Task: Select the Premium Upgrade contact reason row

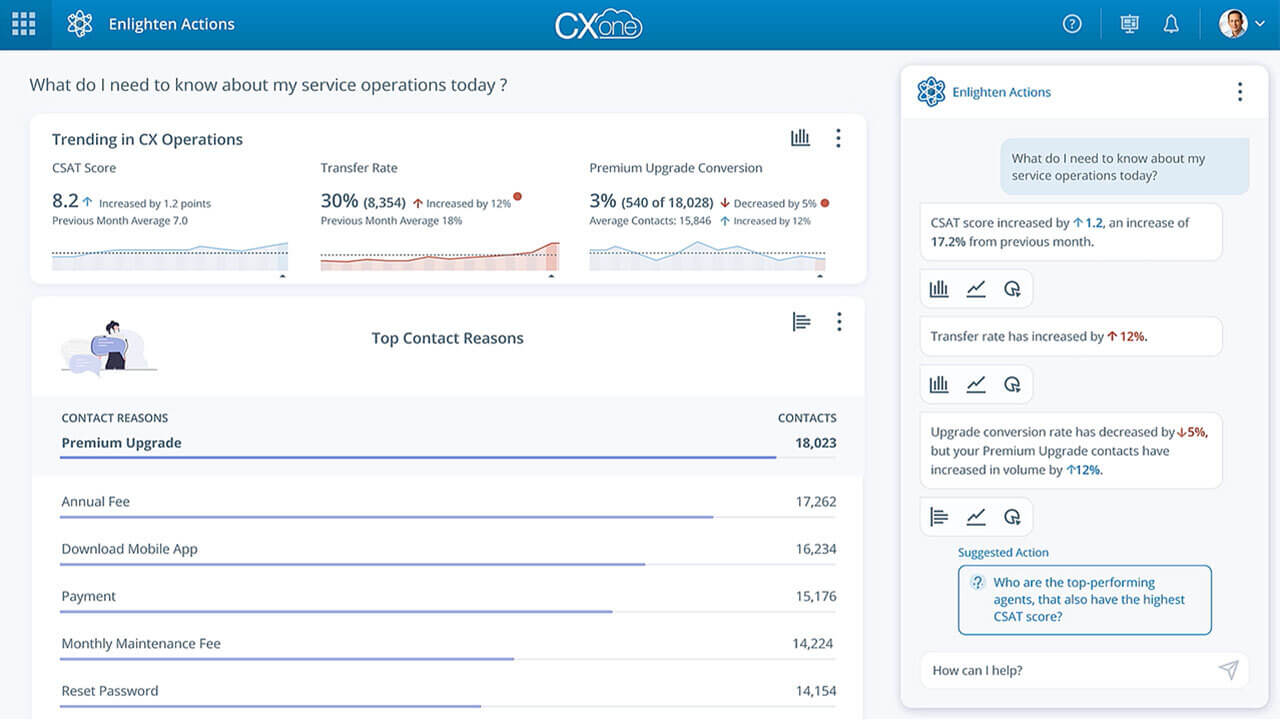Action: (447, 443)
